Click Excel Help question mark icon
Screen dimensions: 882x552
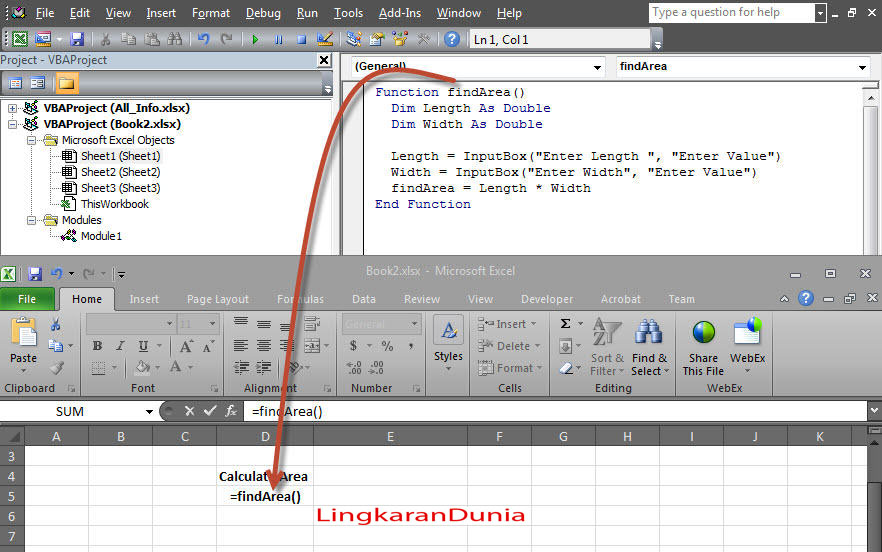pos(806,298)
